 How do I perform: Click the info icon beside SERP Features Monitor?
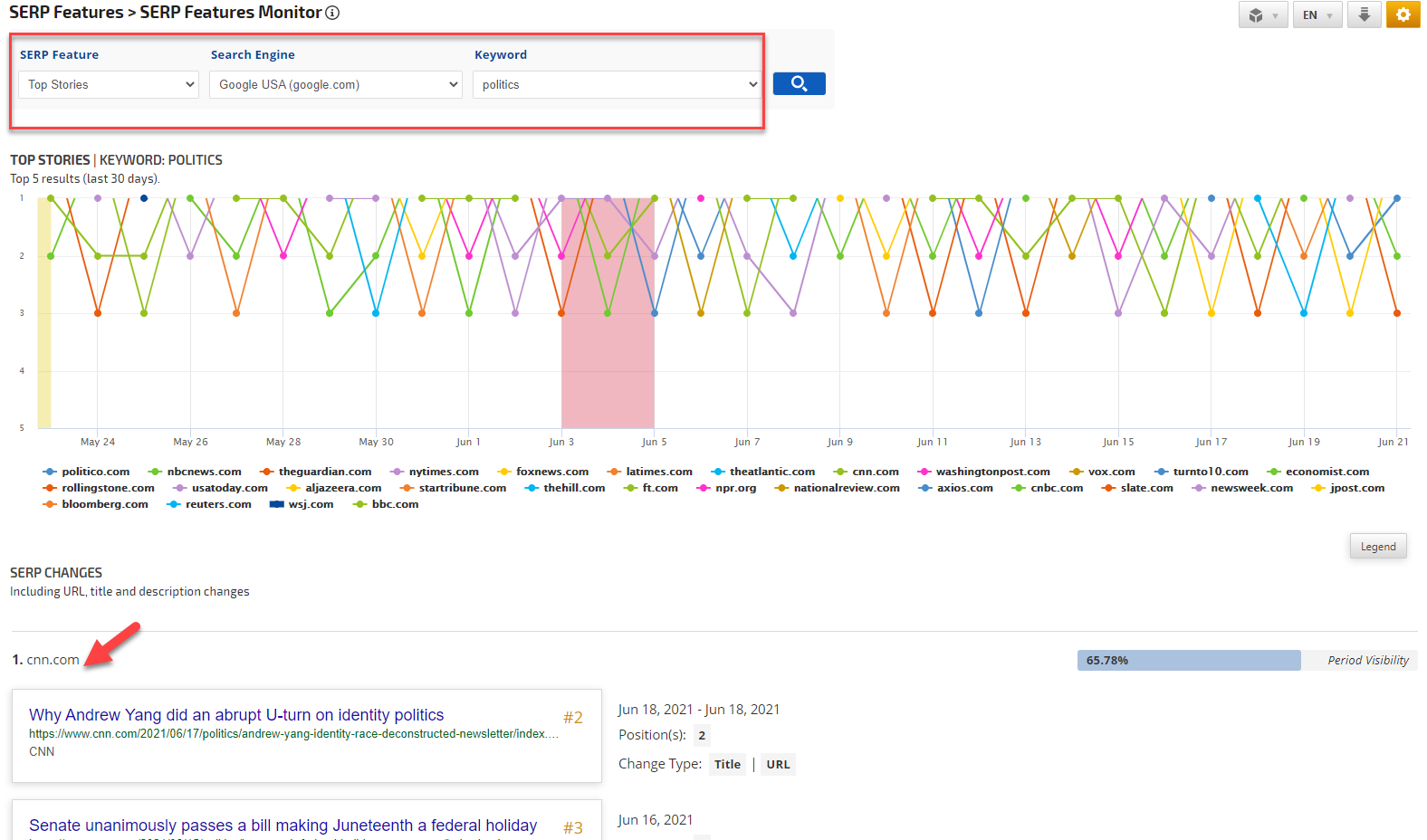coord(332,13)
